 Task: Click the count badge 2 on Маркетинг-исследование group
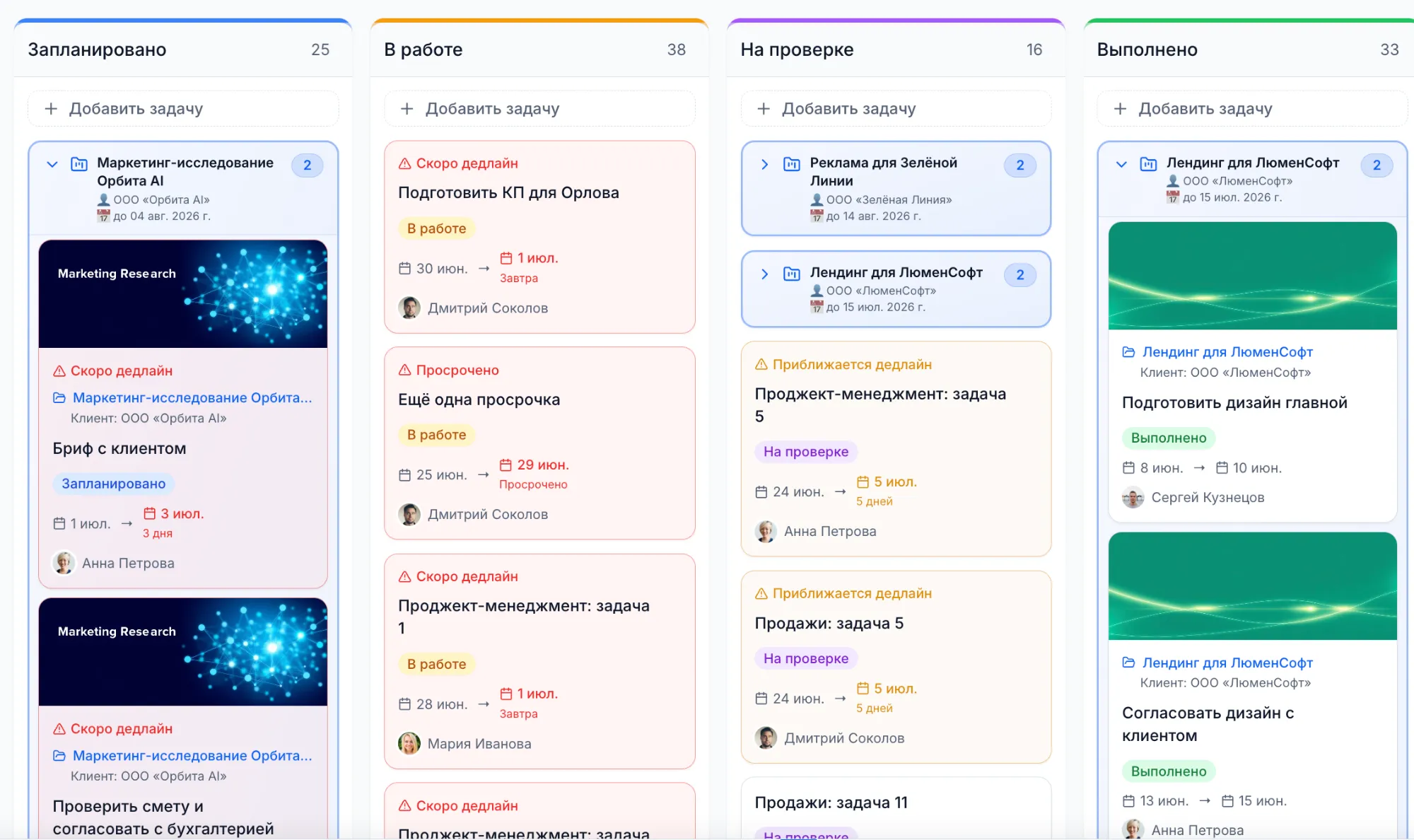(x=308, y=165)
